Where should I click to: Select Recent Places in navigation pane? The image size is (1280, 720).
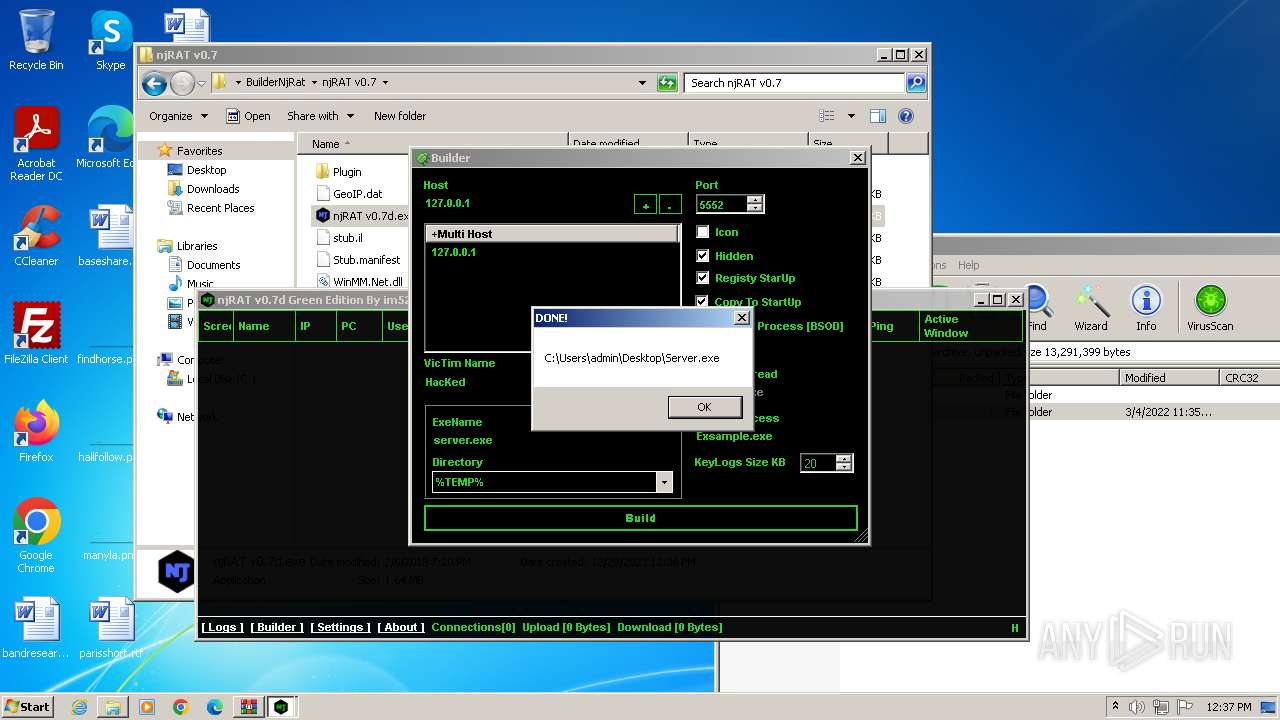(220, 208)
